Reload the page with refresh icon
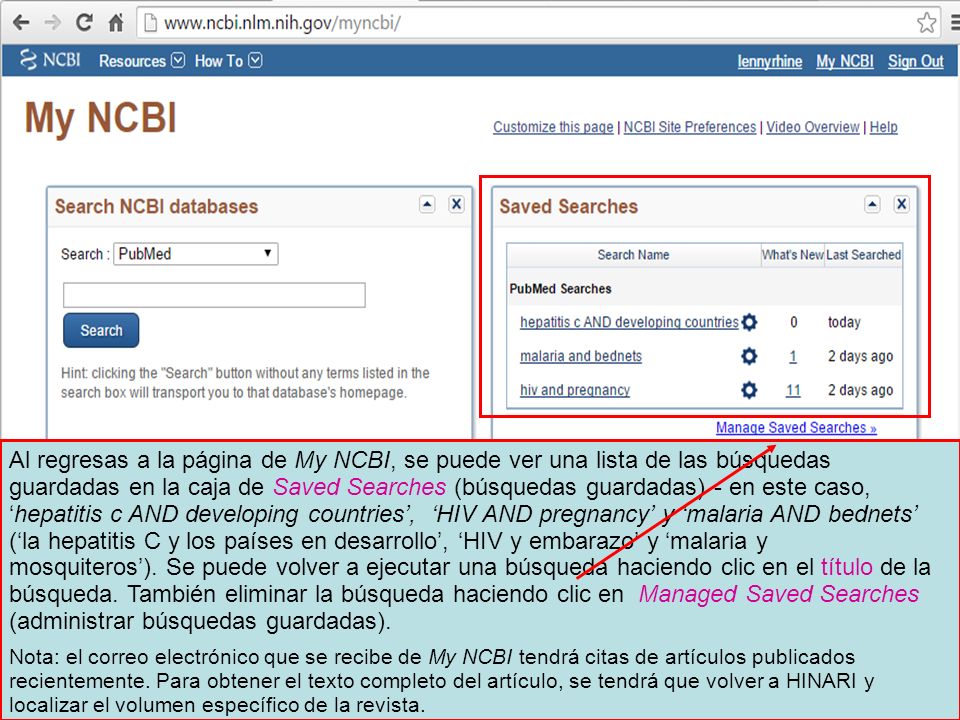 pos(84,23)
